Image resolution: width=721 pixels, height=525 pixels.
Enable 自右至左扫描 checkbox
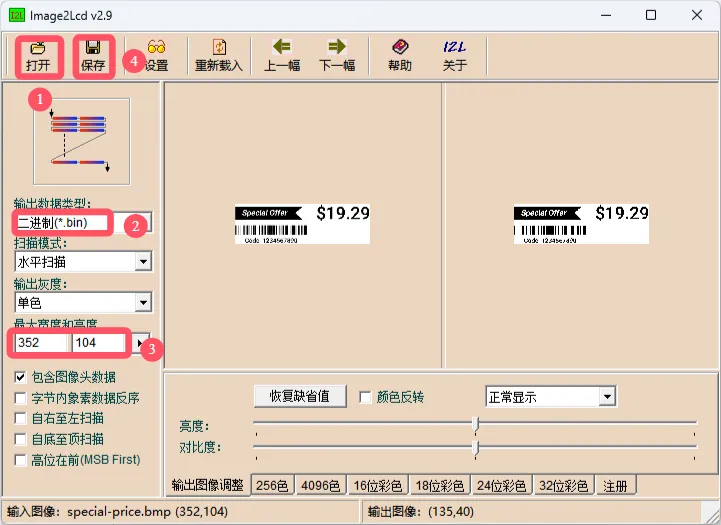[x=20, y=418]
